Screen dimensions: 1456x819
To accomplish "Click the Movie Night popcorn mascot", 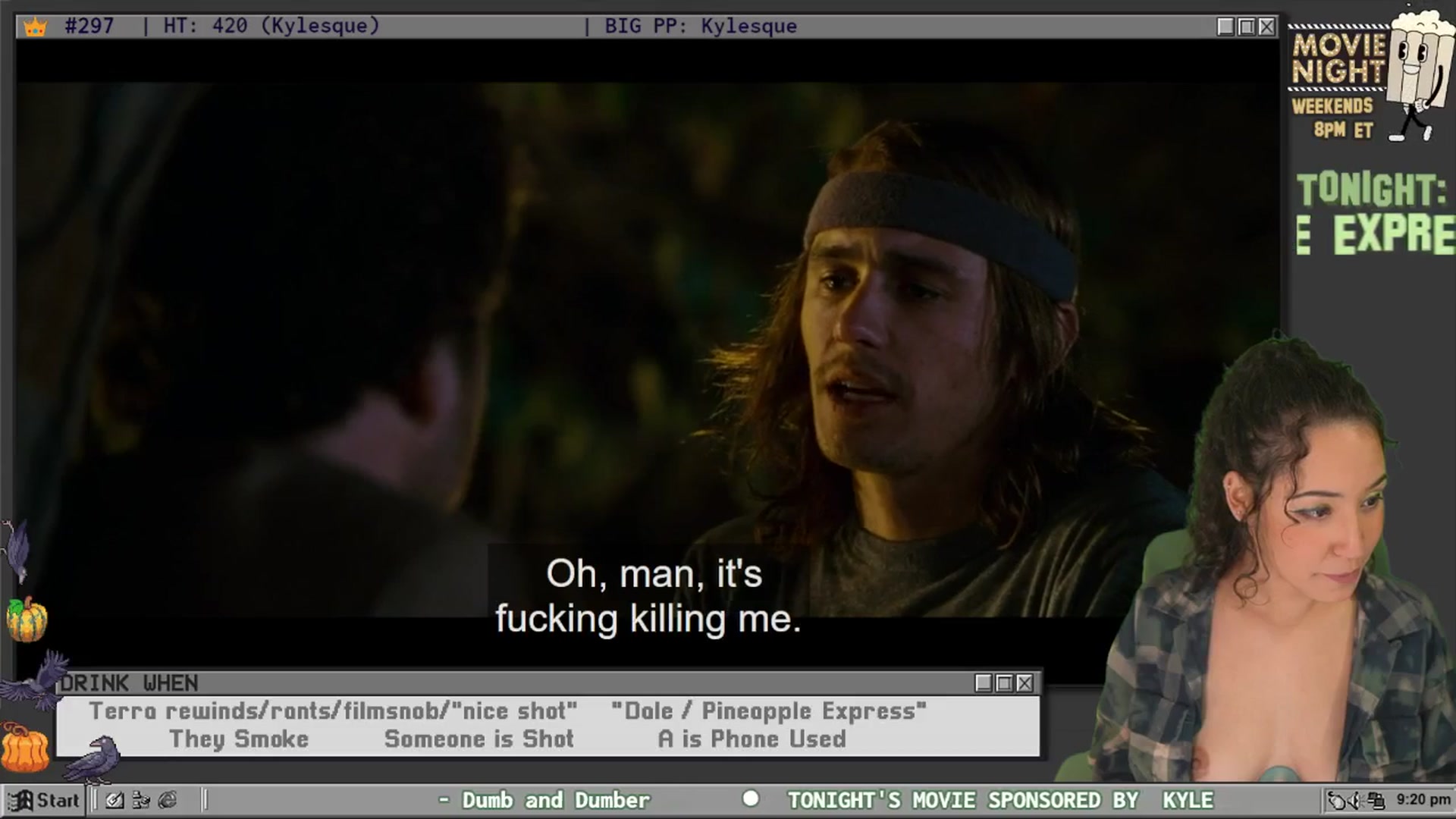I will [x=1420, y=74].
